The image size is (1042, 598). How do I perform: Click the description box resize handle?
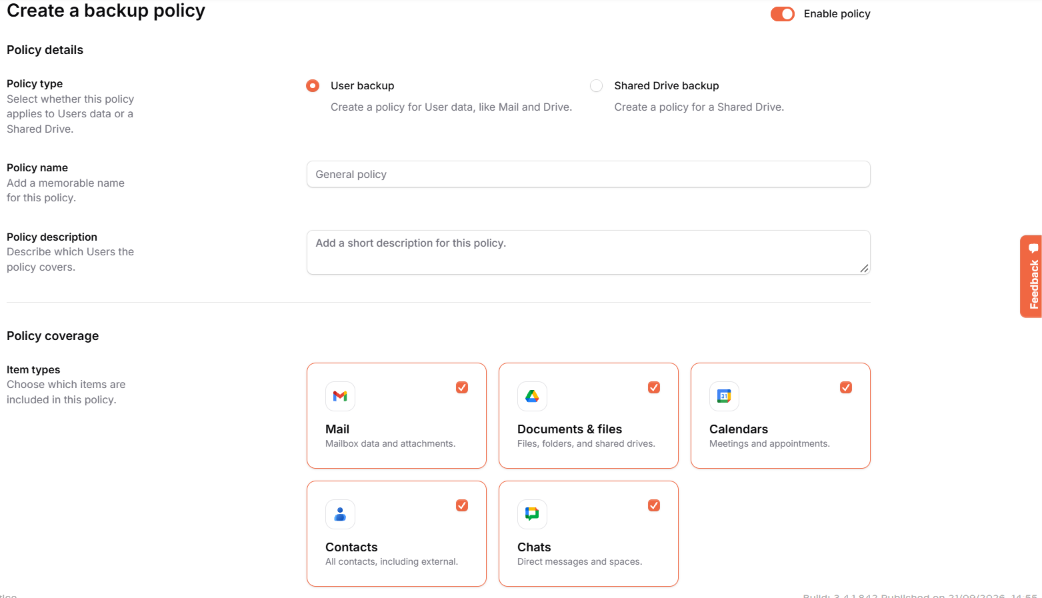point(864,268)
